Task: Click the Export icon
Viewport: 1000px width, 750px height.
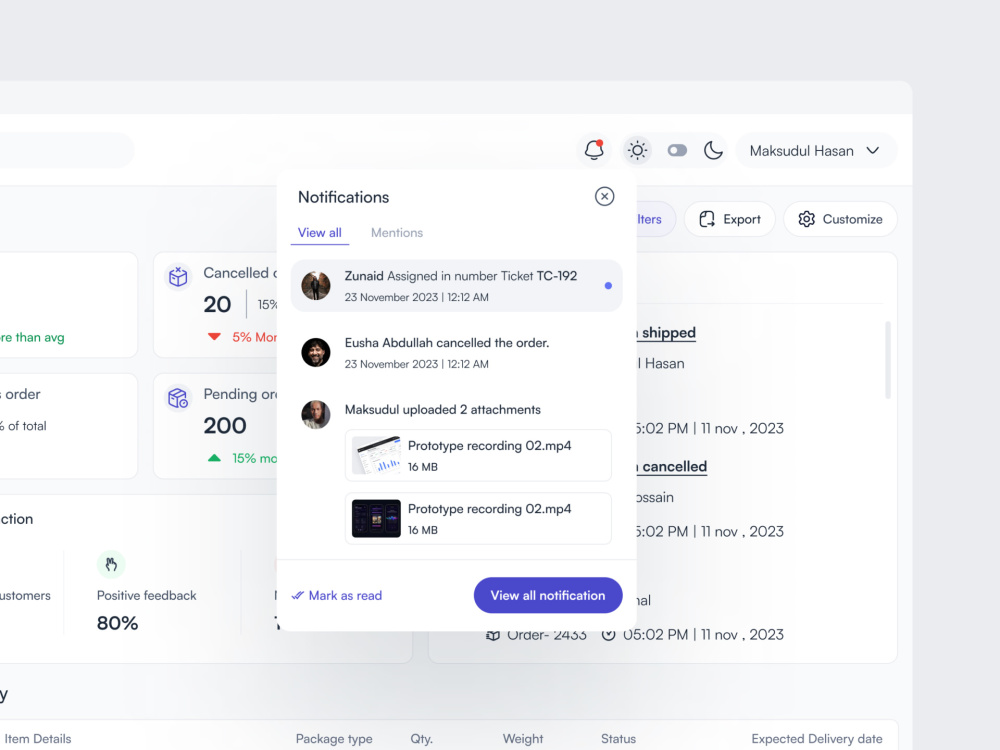Action: point(707,219)
